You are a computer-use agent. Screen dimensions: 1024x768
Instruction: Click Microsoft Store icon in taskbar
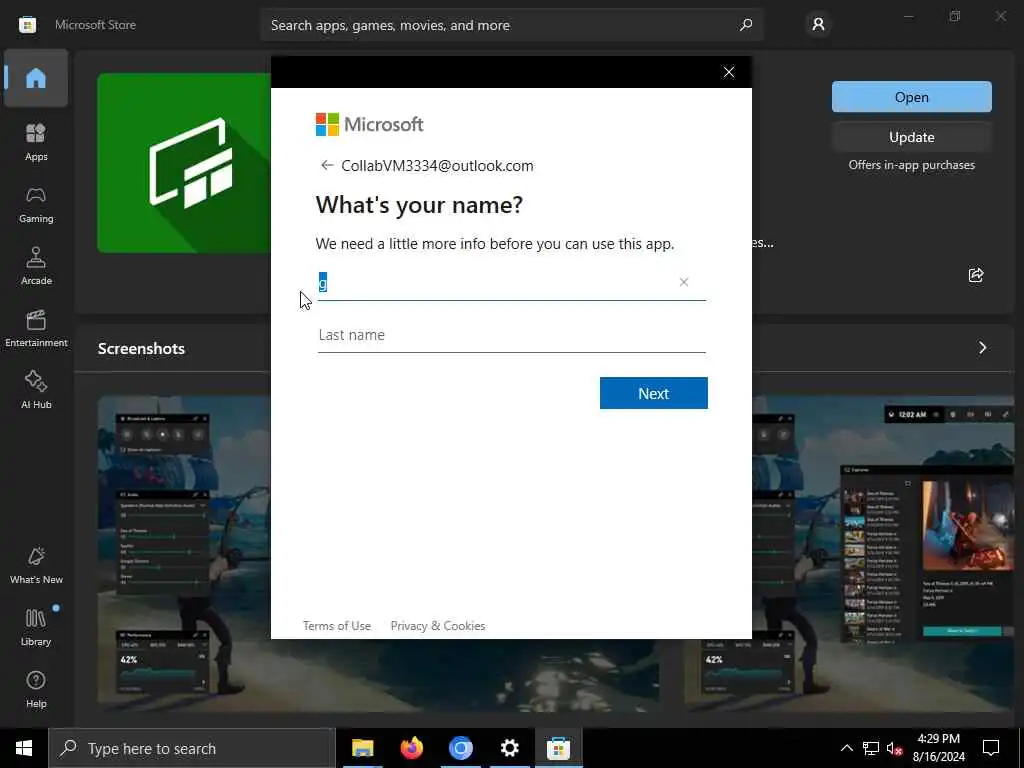(x=558, y=748)
